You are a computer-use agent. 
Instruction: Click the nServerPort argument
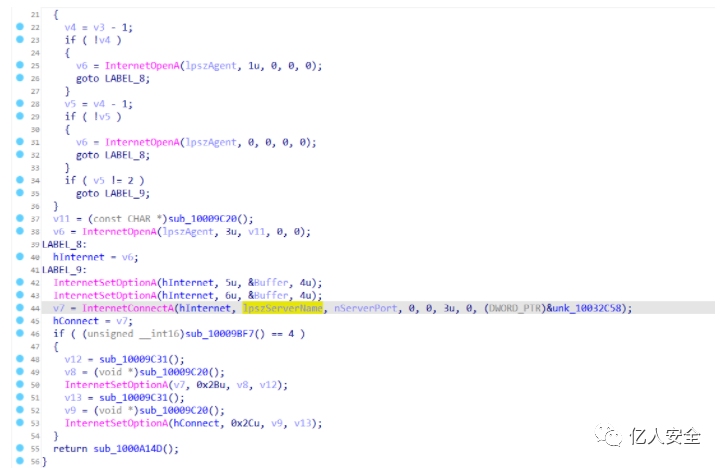tap(365, 308)
